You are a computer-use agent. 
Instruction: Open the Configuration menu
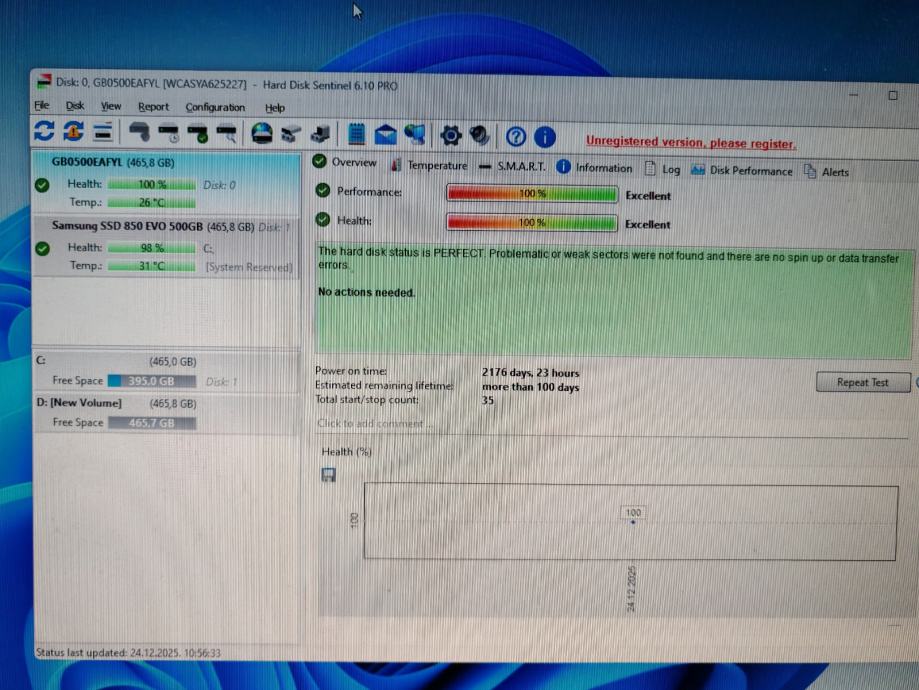click(215, 108)
